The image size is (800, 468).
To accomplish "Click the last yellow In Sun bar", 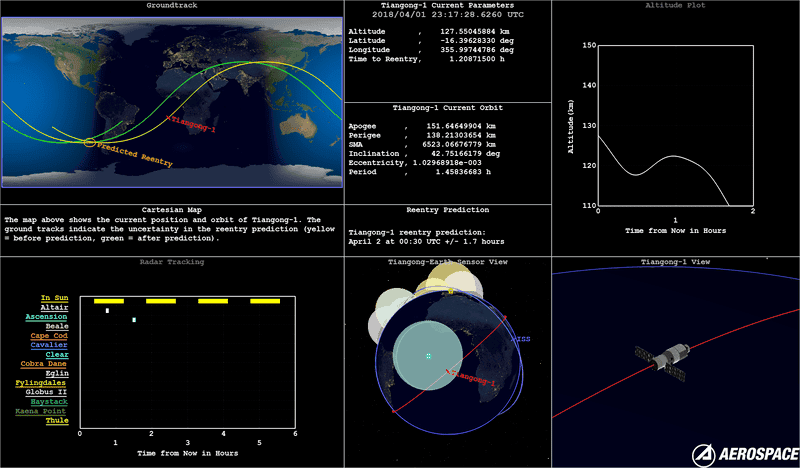I will coord(265,301).
